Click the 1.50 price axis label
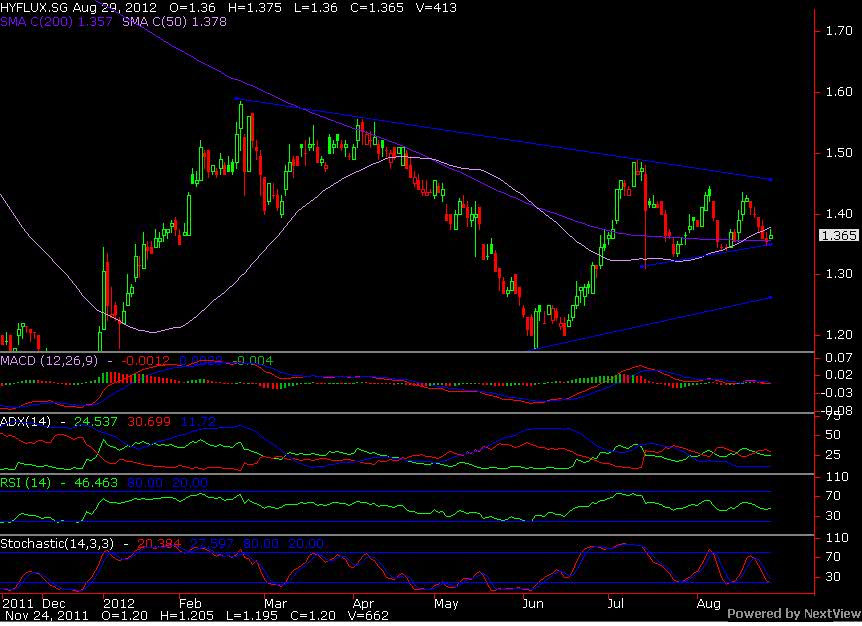Image resolution: width=862 pixels, height=626 pixels. point(839,152)
